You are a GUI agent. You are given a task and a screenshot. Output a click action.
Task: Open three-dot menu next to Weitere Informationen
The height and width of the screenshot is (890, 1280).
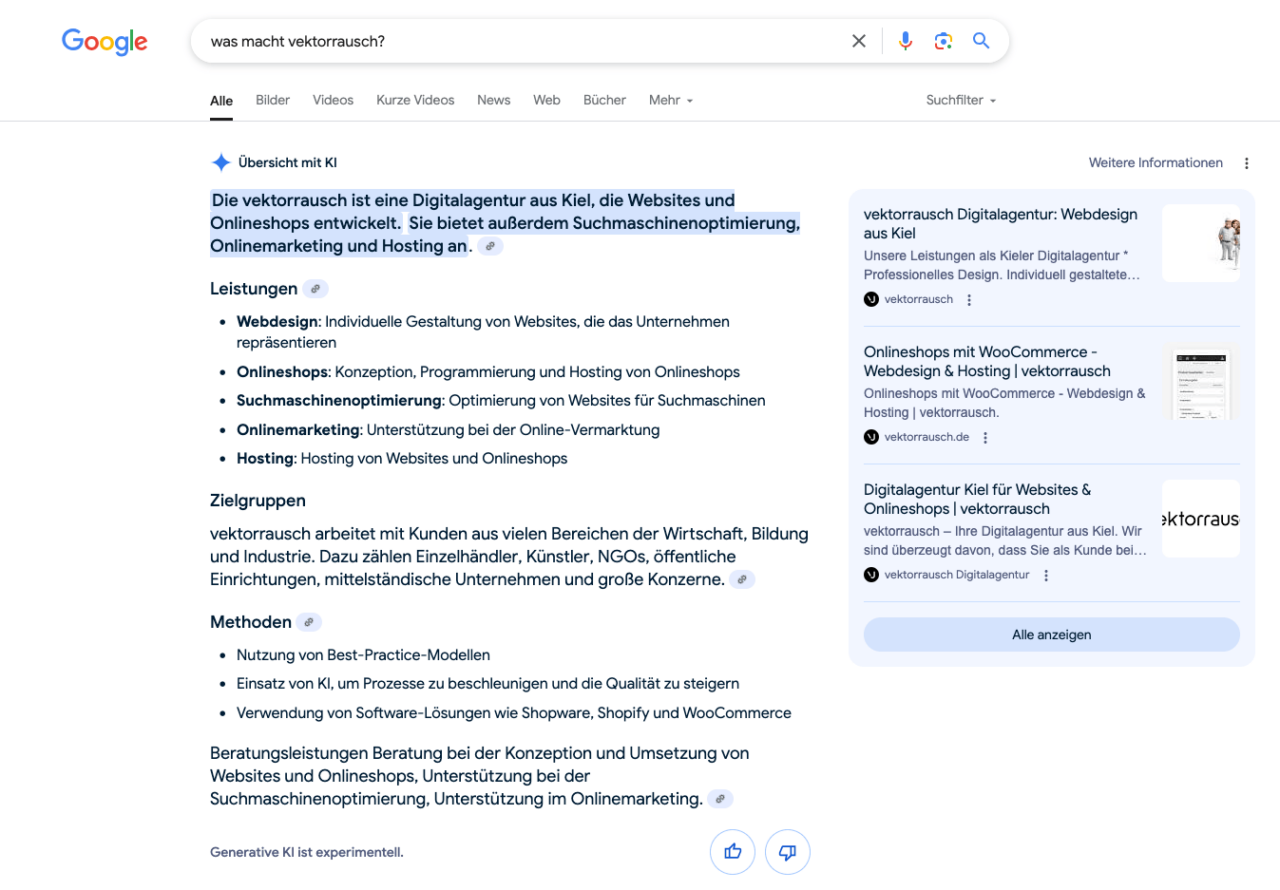(x=1246, y=163)
